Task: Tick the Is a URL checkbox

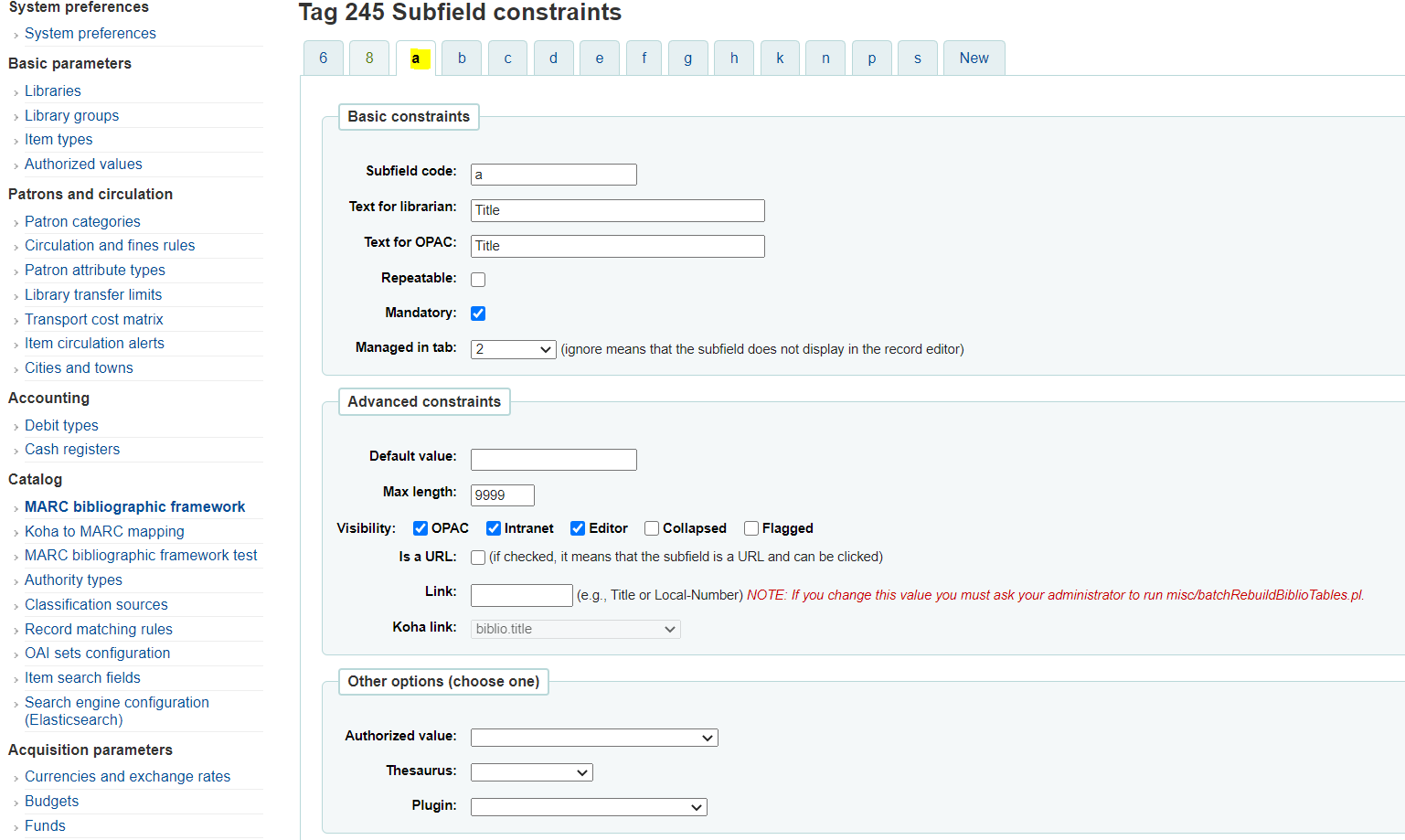Action: click(478, 558)
